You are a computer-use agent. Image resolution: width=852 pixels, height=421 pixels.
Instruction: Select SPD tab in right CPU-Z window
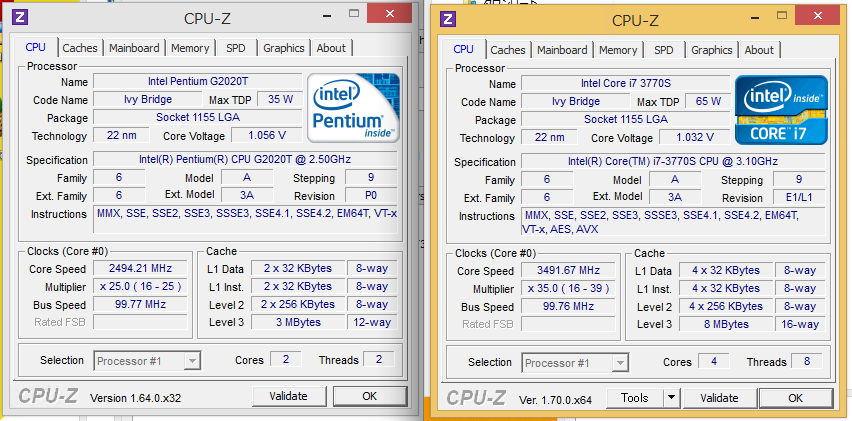663,50
